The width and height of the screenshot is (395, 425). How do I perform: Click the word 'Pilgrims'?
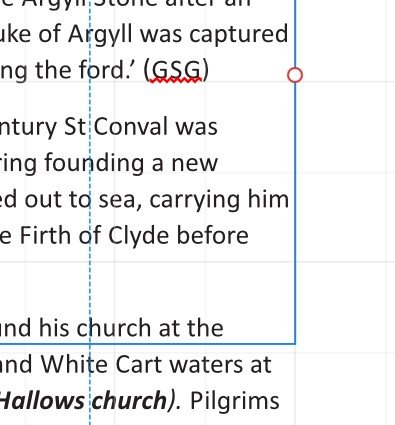tap(235, 401)
